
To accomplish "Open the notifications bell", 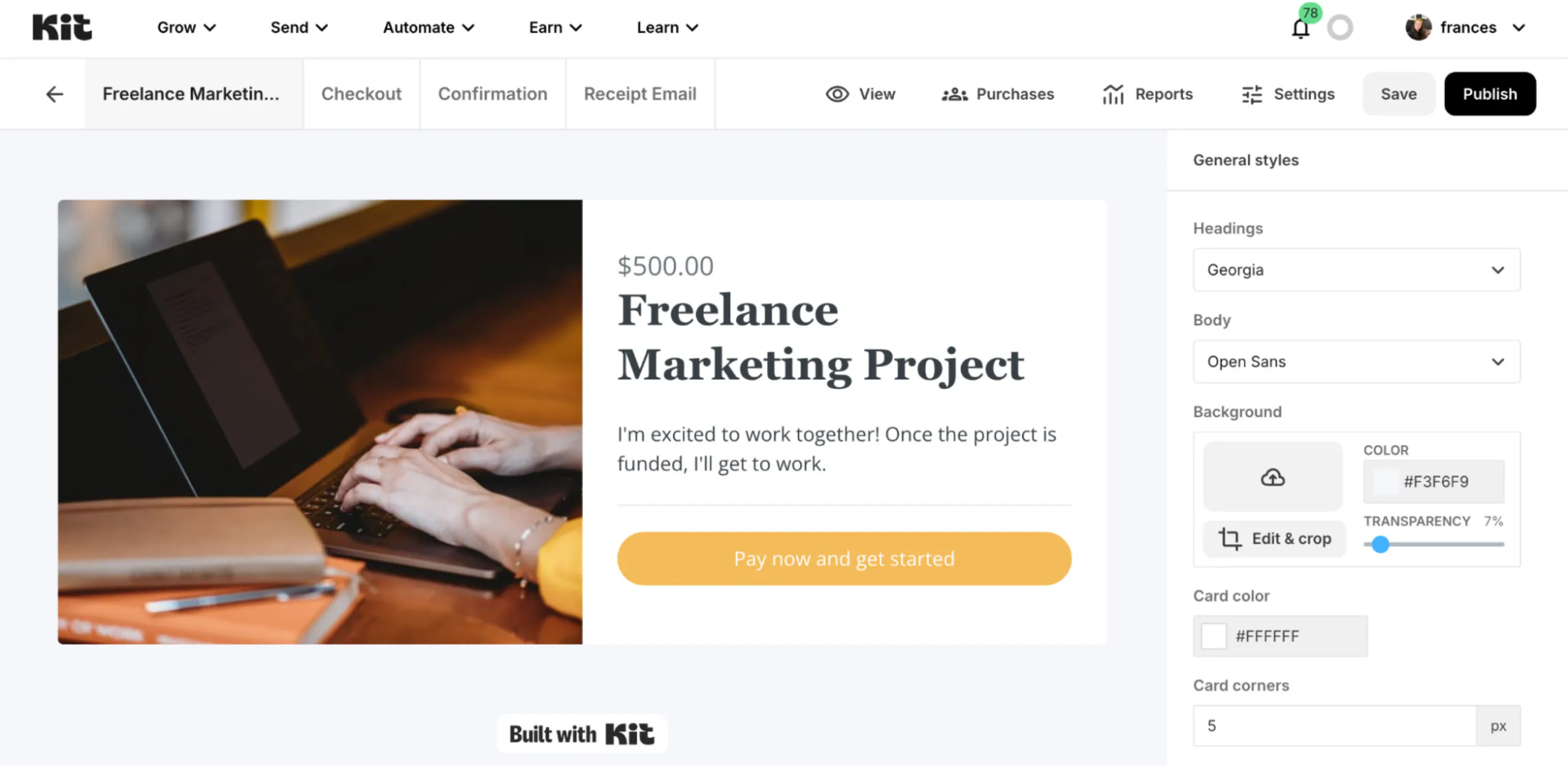I will click(x=1300, y=29).
